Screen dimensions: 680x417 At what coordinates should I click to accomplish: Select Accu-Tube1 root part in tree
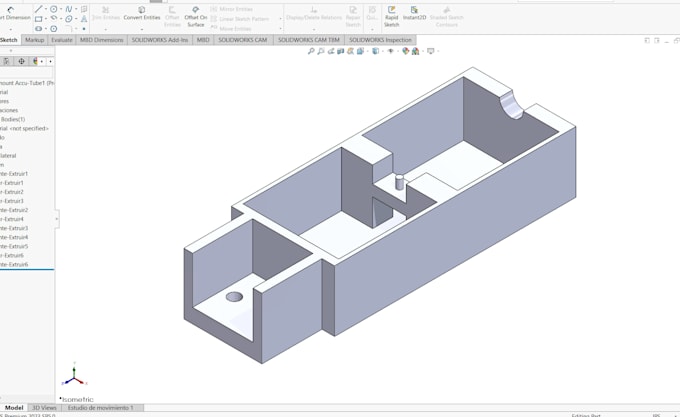[x=27, y=83]
